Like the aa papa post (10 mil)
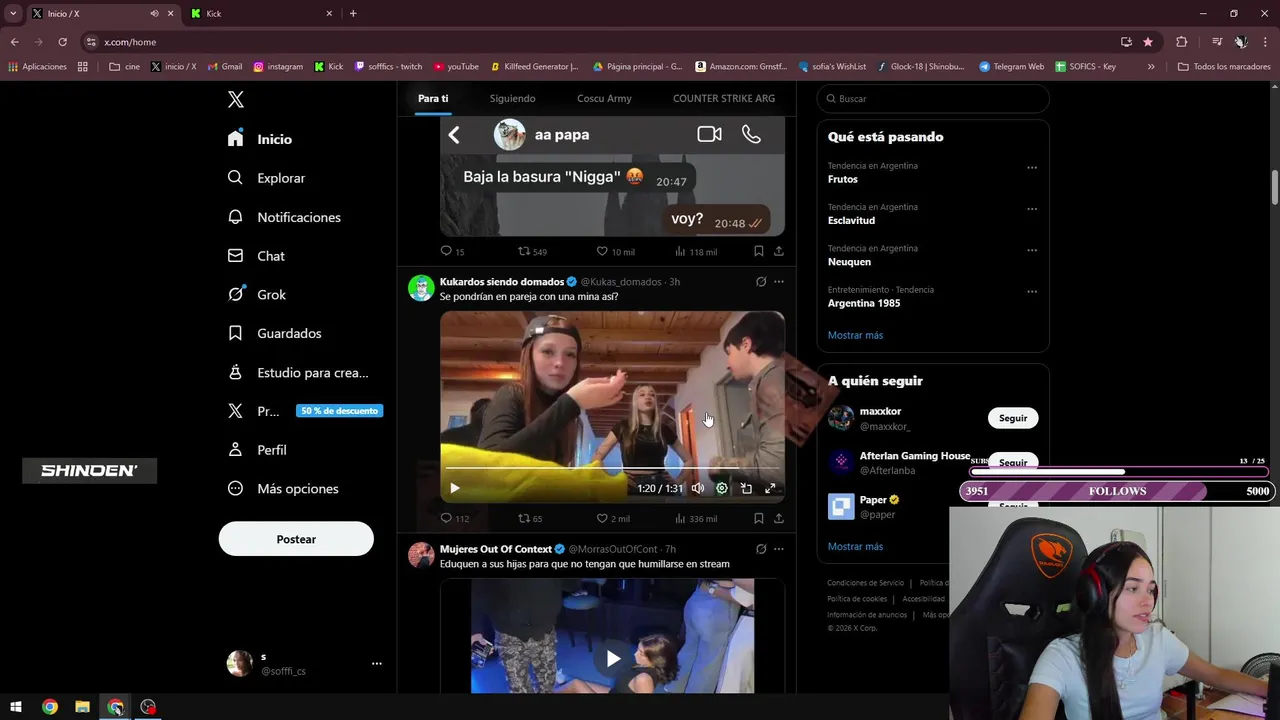The height and width of the screenshot is (720, 1280). pos(615,251)
